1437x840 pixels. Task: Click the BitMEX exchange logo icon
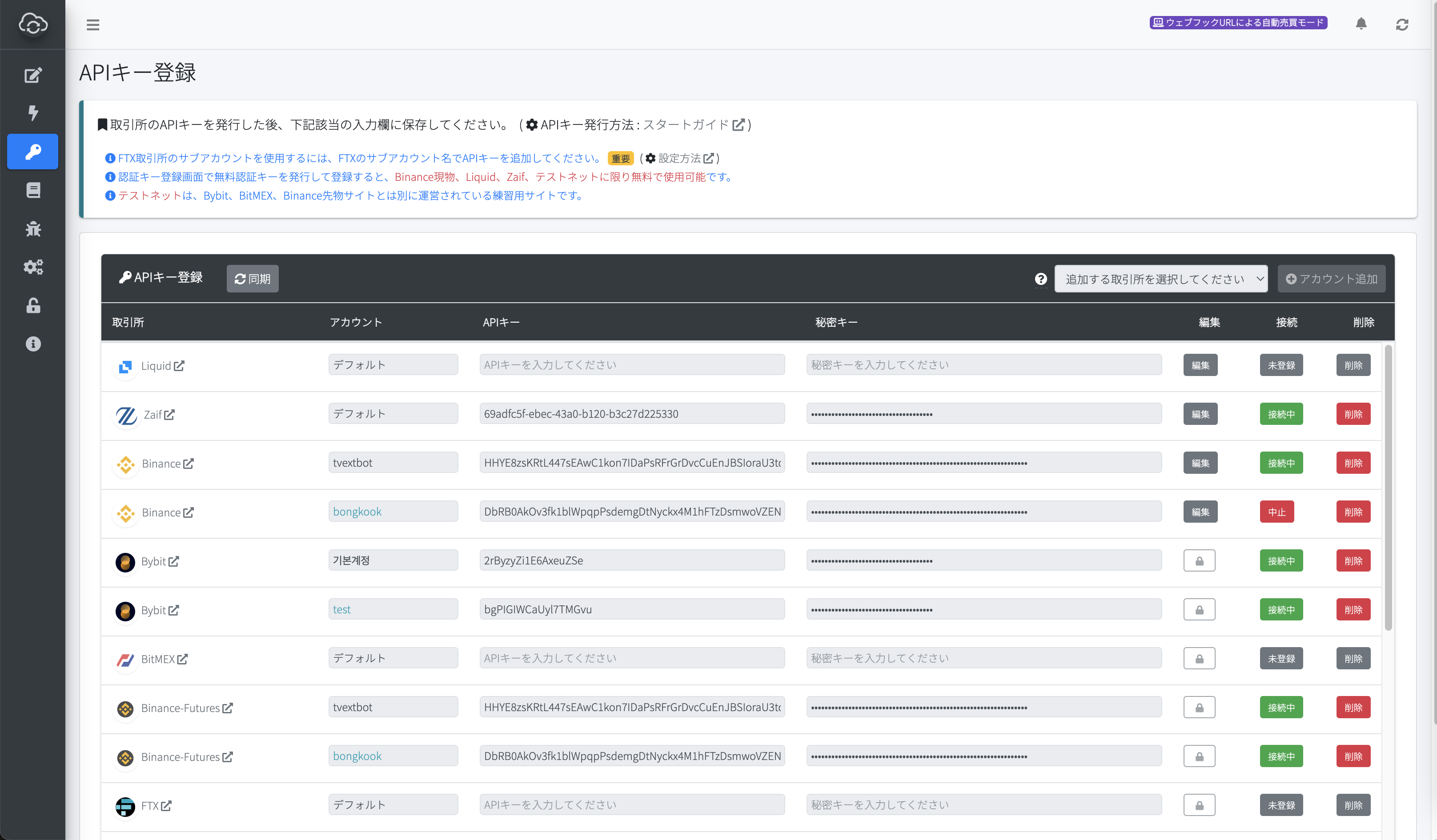click(x=125, y=660)
